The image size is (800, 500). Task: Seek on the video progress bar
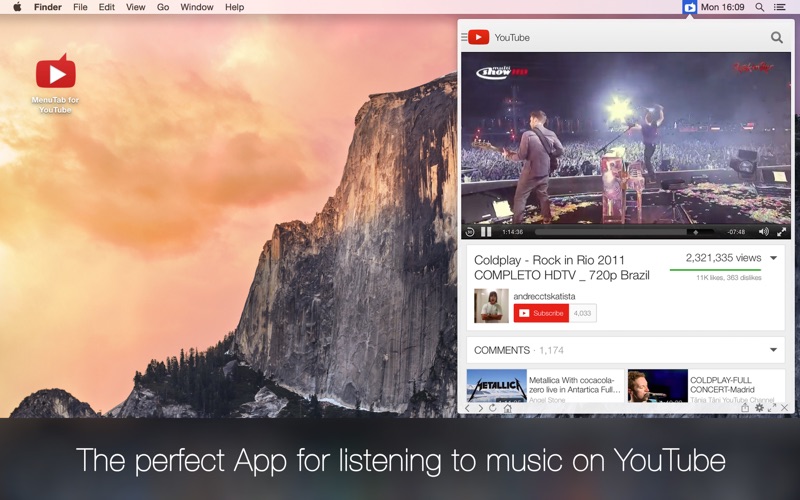624,232
